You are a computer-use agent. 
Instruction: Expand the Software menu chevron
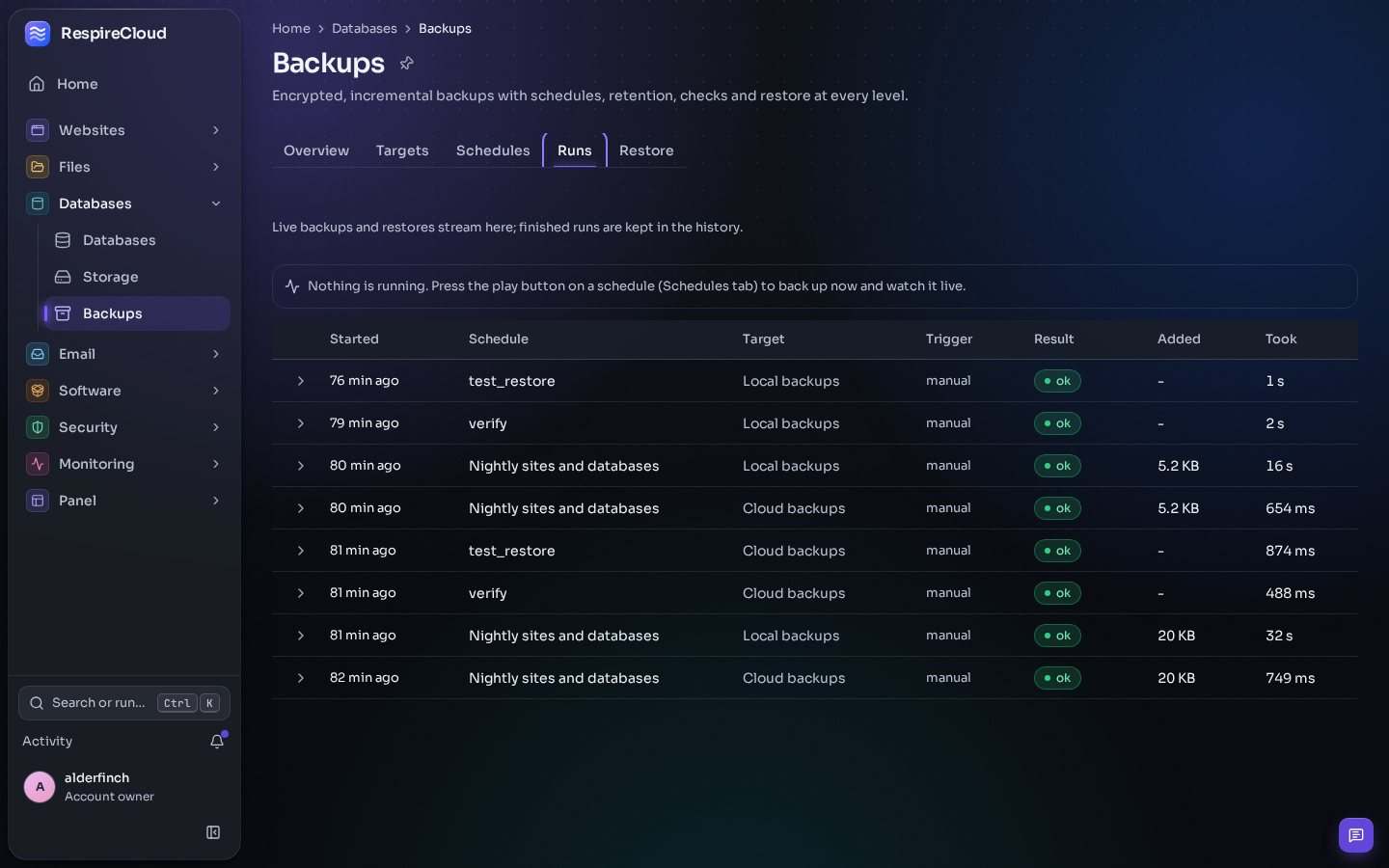coord(216,391)
